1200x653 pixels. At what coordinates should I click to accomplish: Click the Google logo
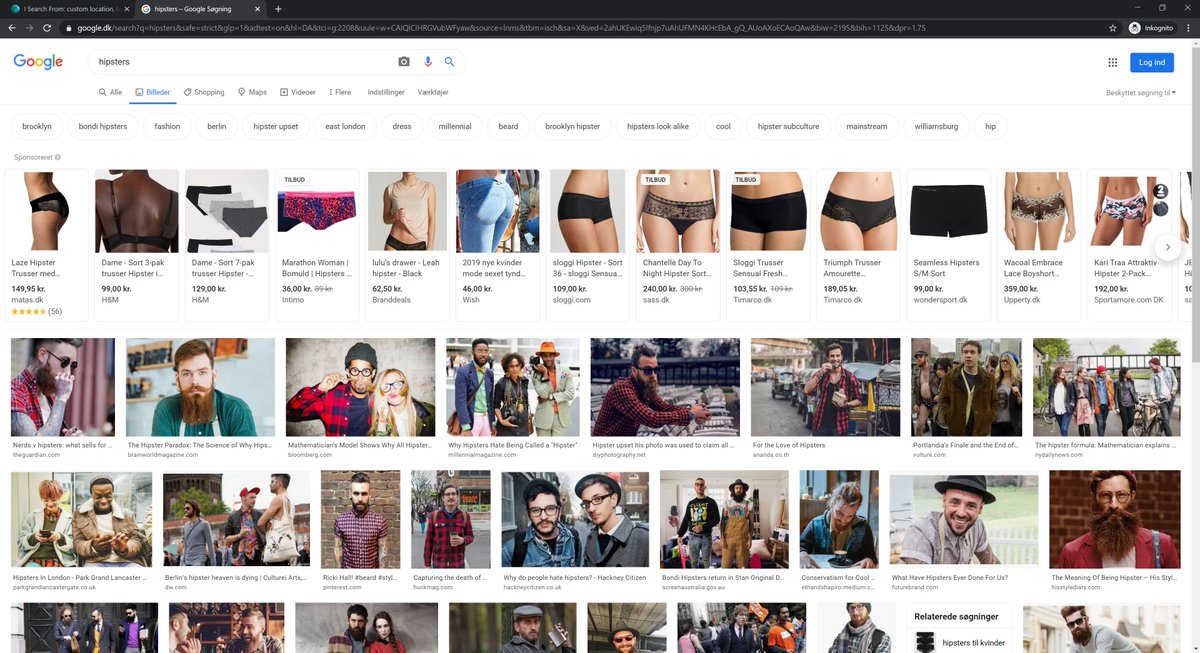point(38,62)
